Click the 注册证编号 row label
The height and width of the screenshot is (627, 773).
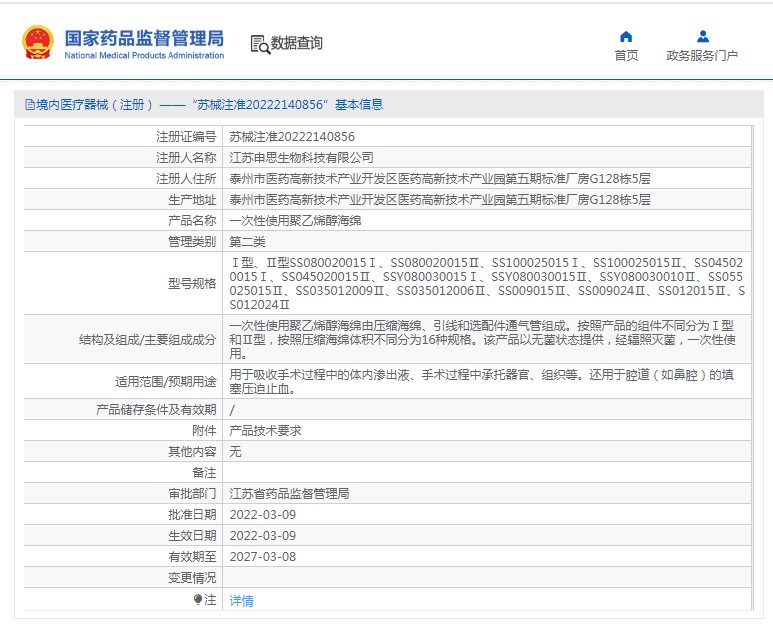[x=186, y=137]
